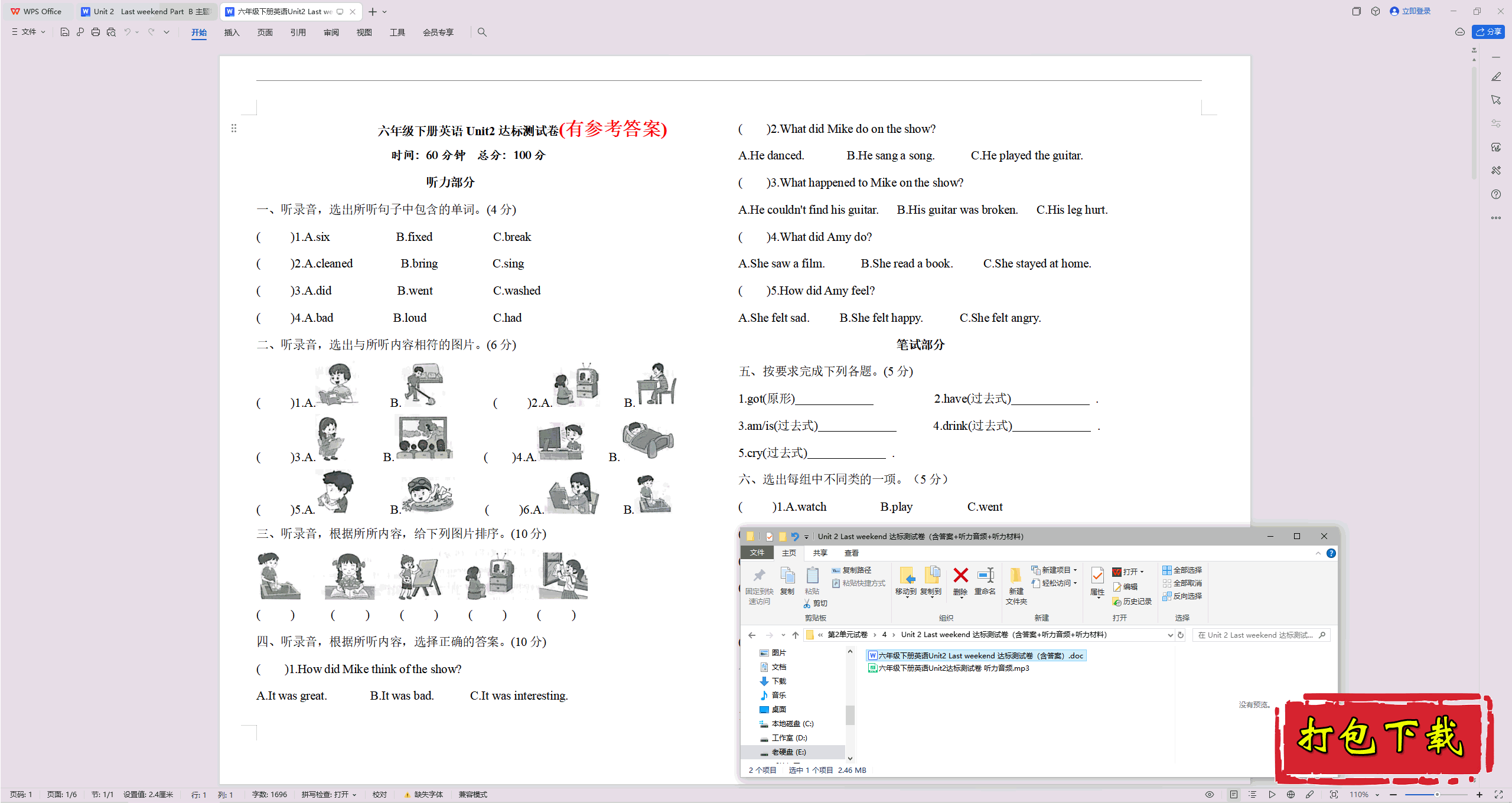
Task: Click 视图 (View) menu in WPS ribbon
Action: tap(362, 31)
